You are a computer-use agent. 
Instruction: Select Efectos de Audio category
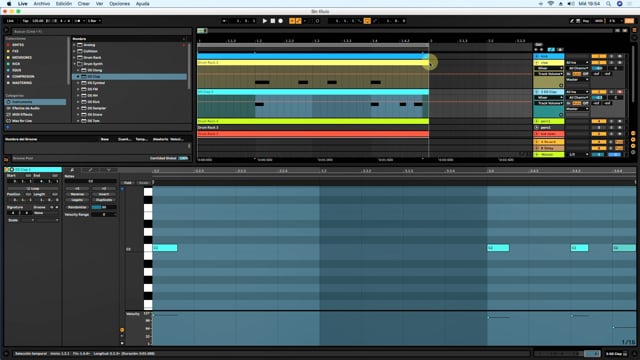(25, 108)
